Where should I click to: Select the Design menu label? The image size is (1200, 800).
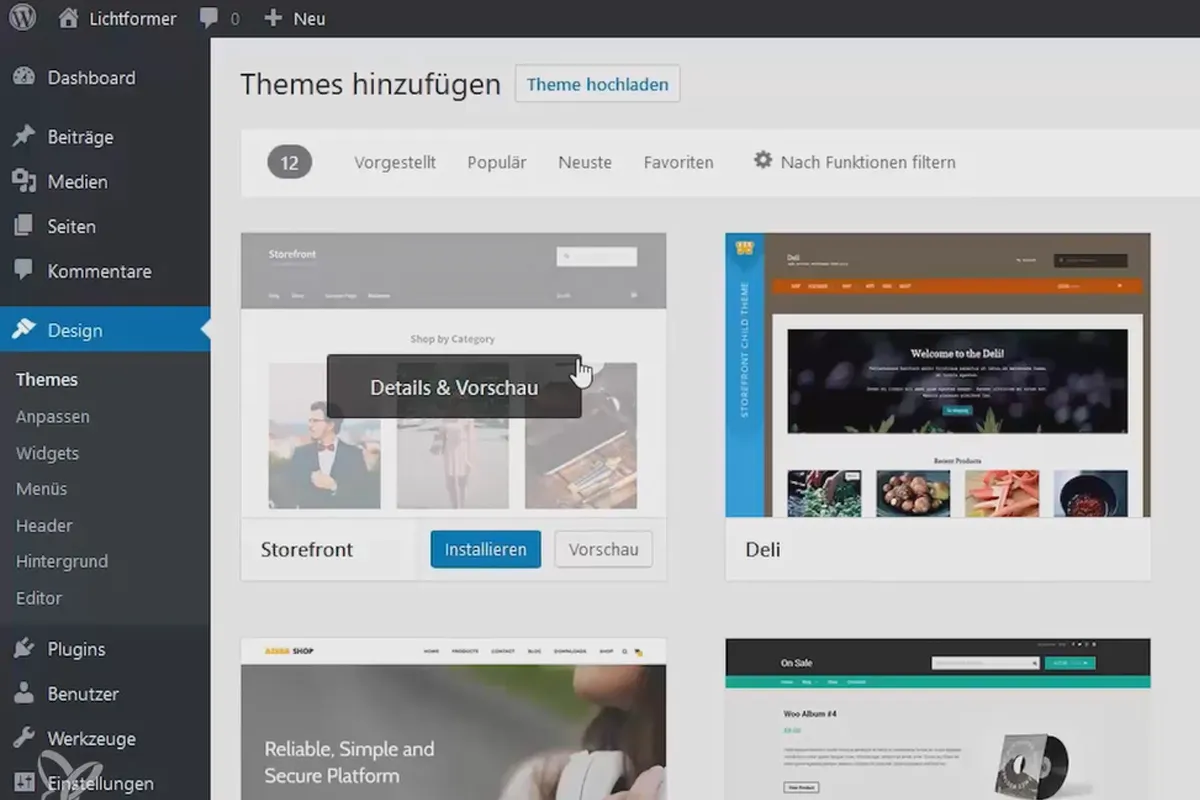(75, 331)
